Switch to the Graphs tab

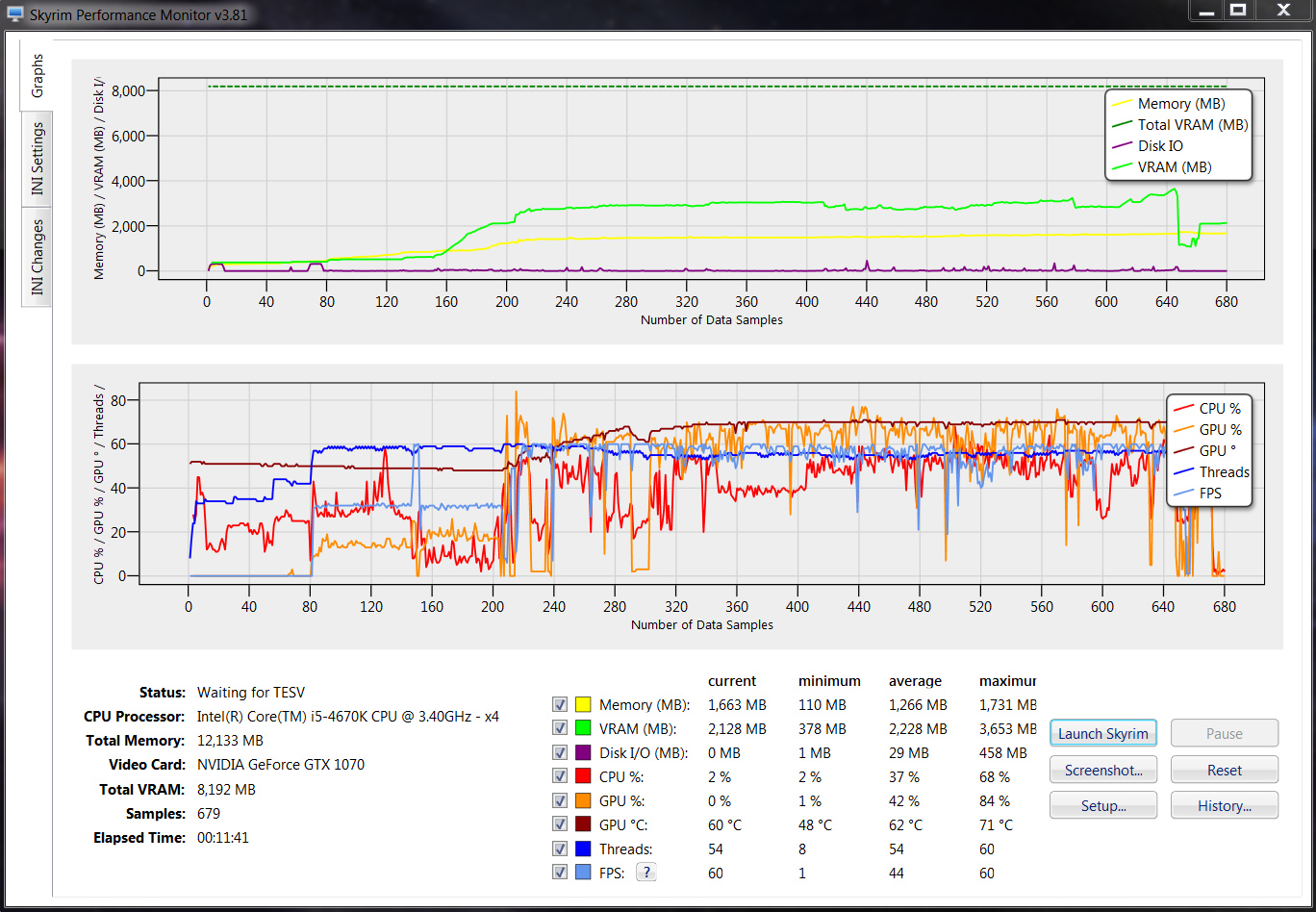[x=38, y=76]
